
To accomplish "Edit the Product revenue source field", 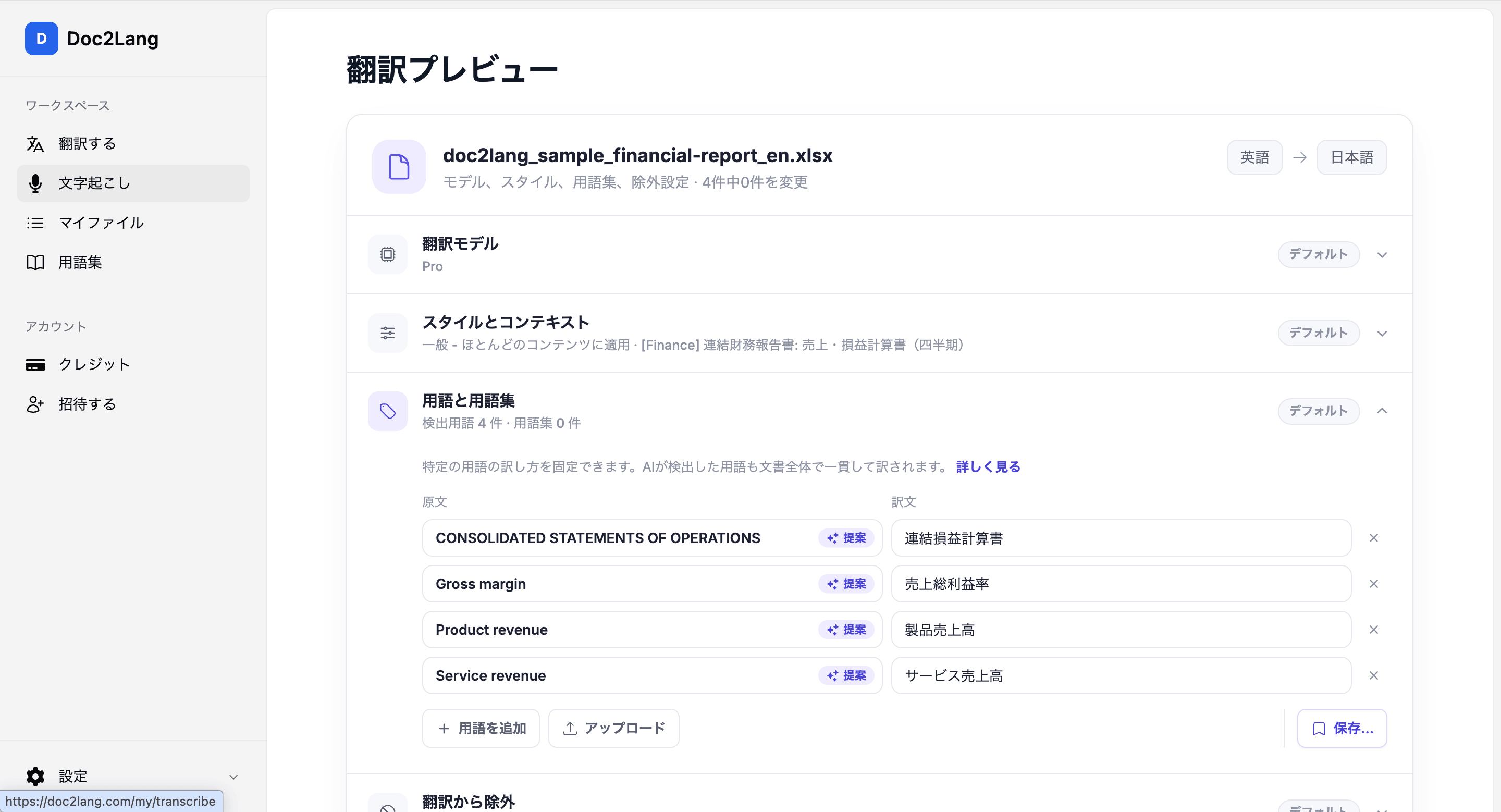I will (x=652, y=630).
